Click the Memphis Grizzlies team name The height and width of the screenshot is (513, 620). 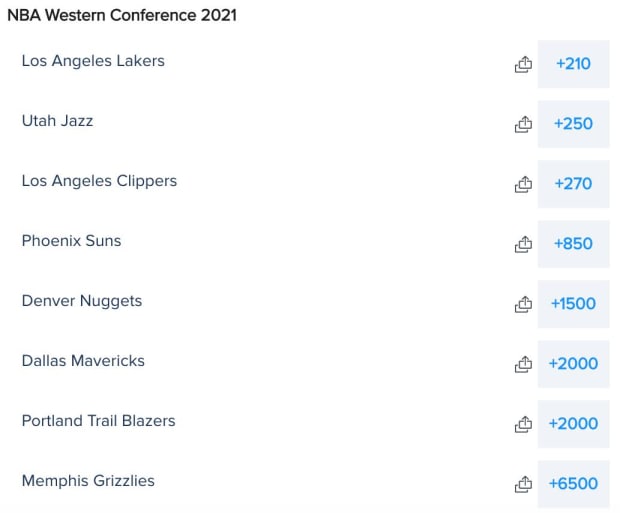(x=88, y=481)
